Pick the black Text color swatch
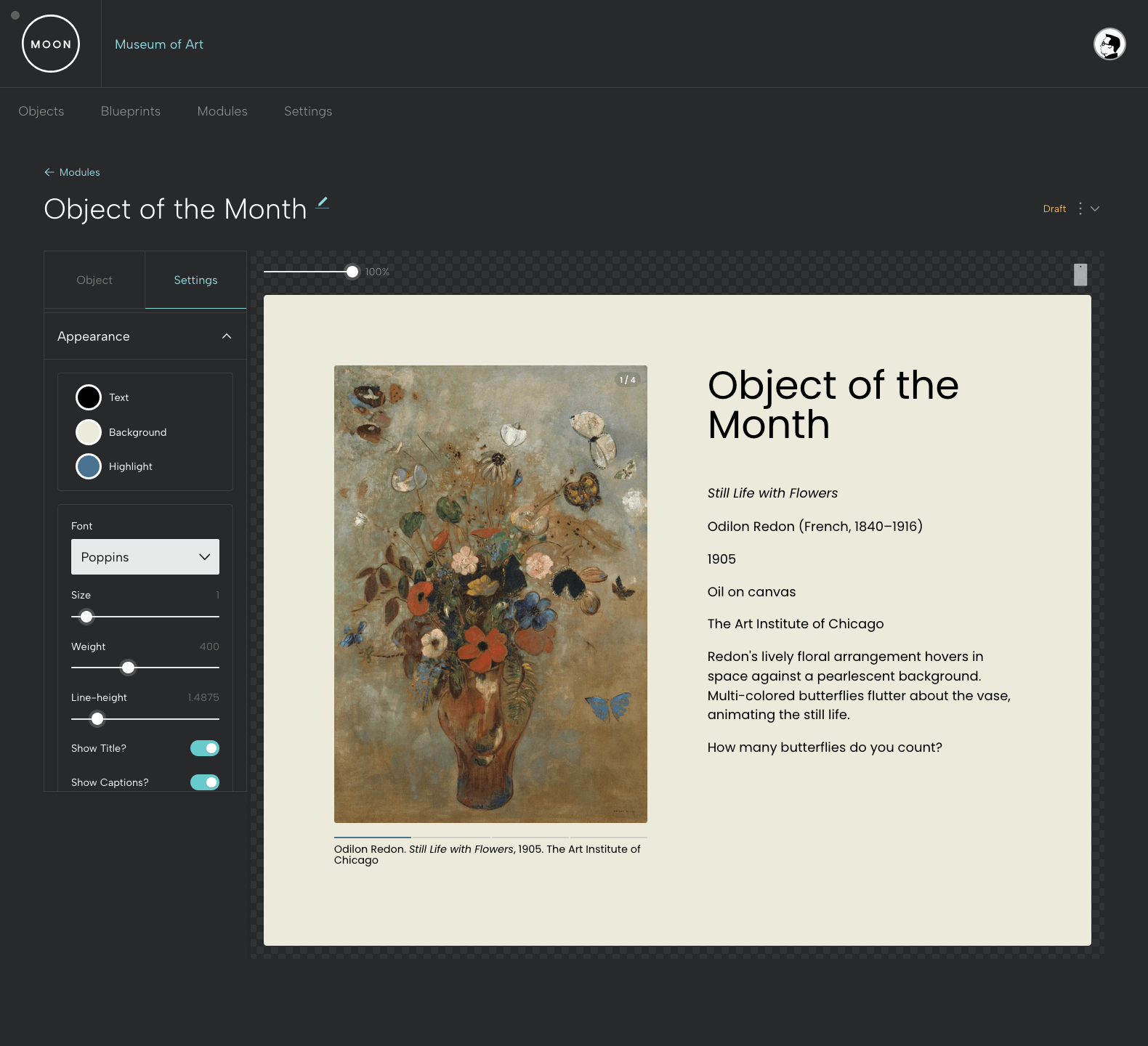The image size is (1148, 1046). pyautogui.click(x=89, y=397)
